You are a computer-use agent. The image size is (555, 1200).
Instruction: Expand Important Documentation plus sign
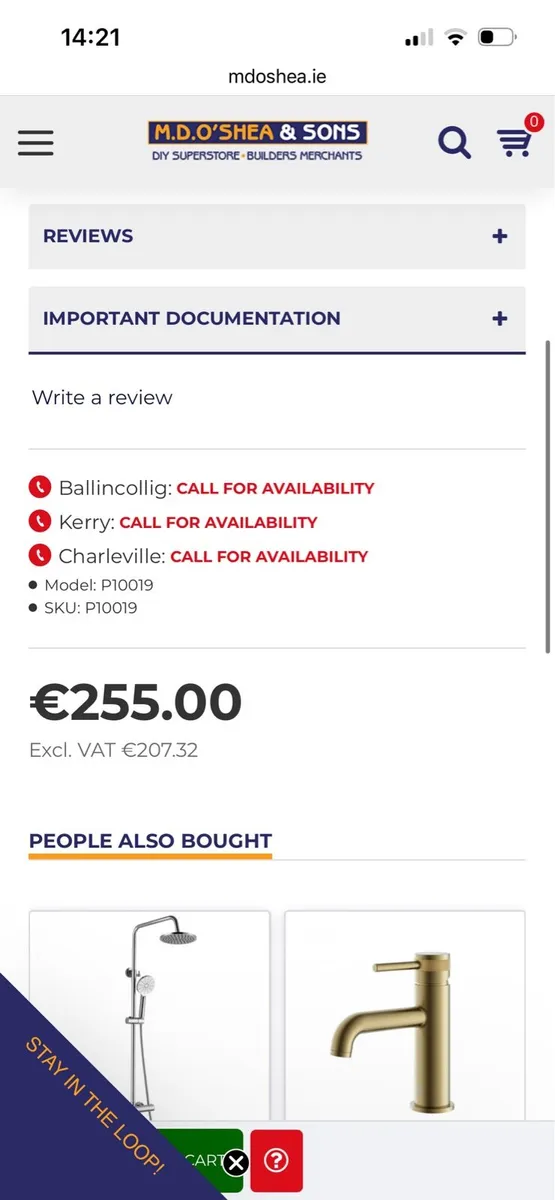pyautogui.click(x=500, y=319)
